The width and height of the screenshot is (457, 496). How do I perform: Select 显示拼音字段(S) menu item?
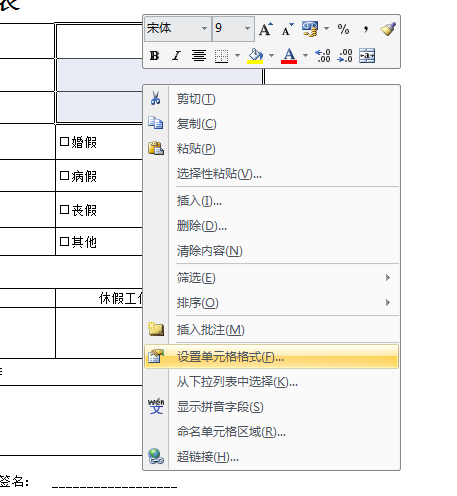point(272,407)
